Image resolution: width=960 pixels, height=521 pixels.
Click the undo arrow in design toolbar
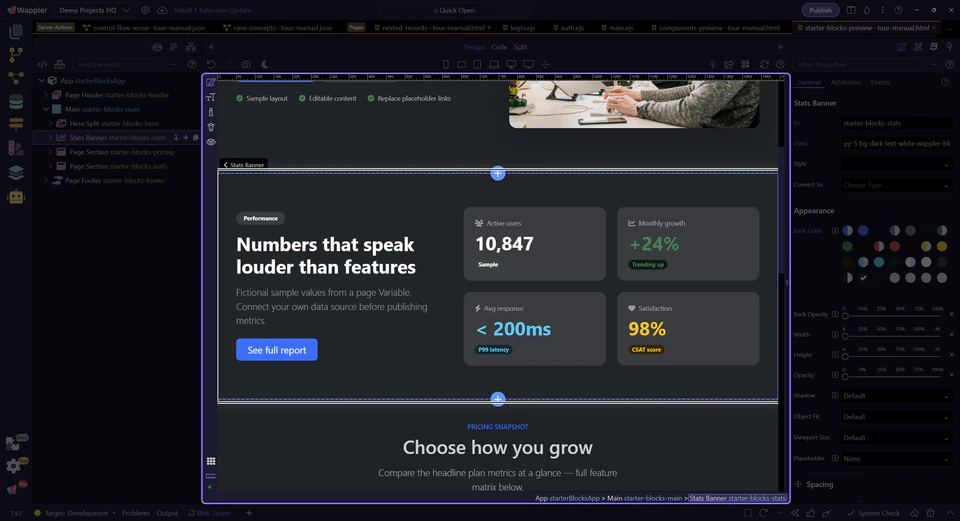click(211, 64)
